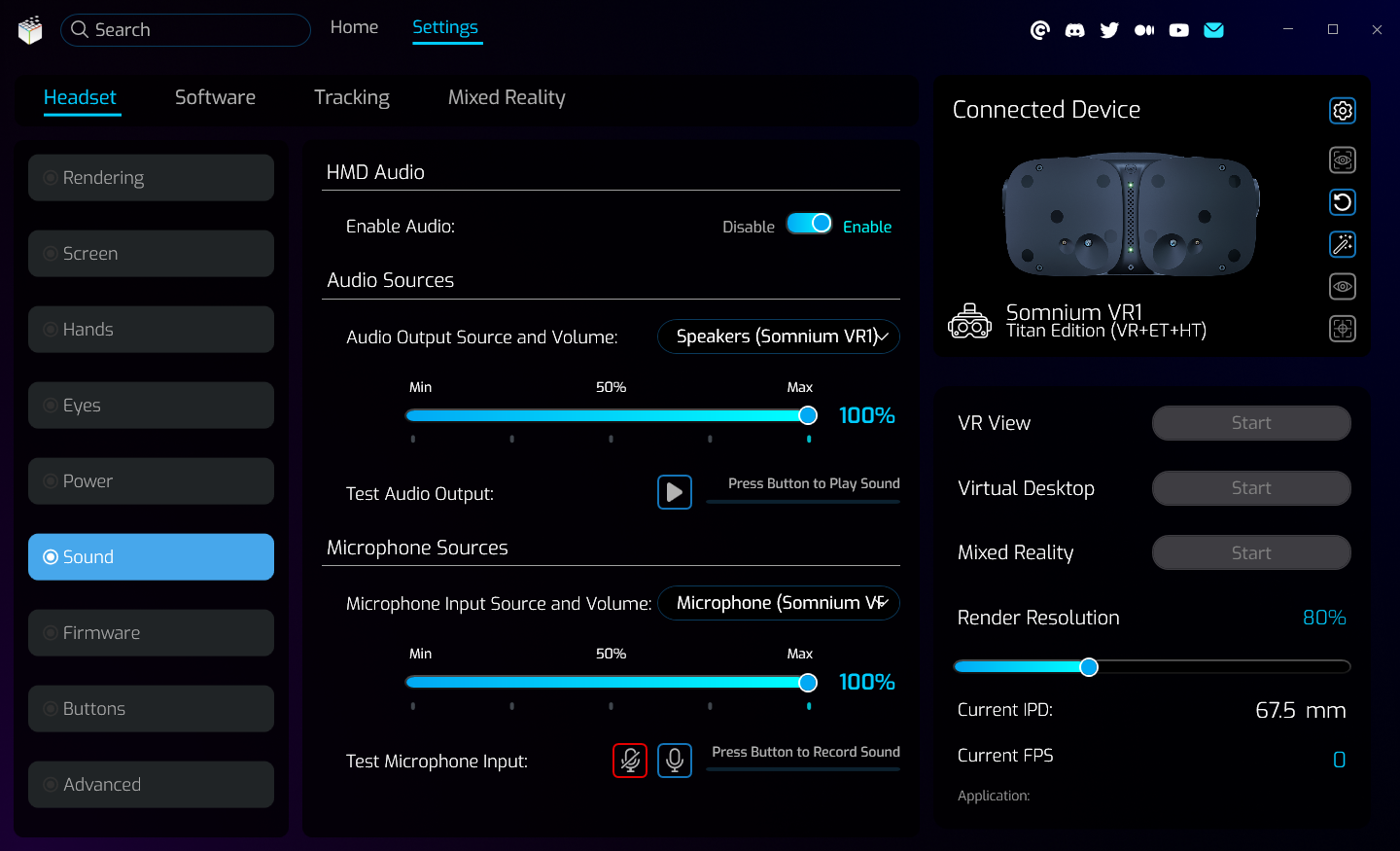Switch to the Software tab
This screenshot has height=851, width=1400.
215,97
